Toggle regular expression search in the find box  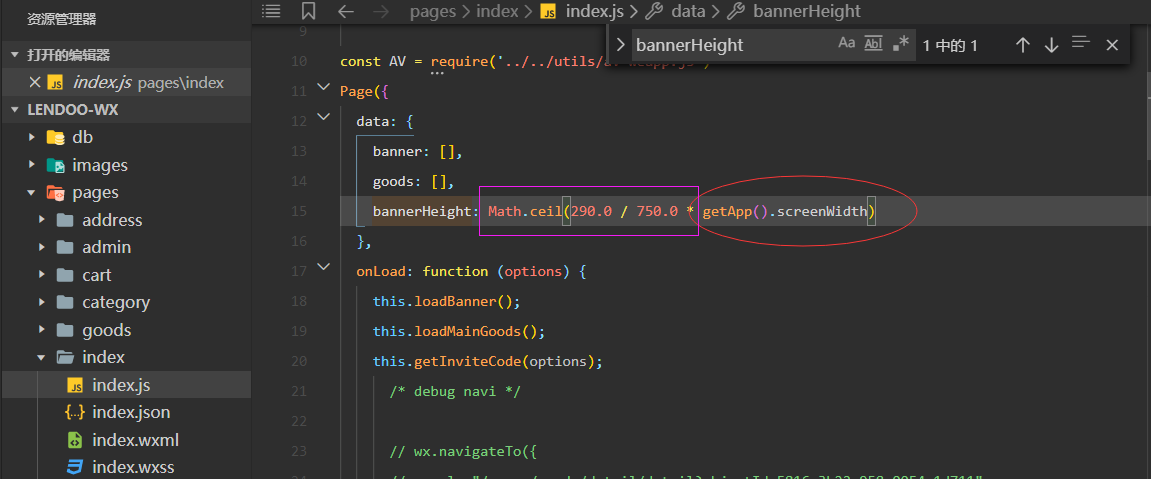[900, 43]
